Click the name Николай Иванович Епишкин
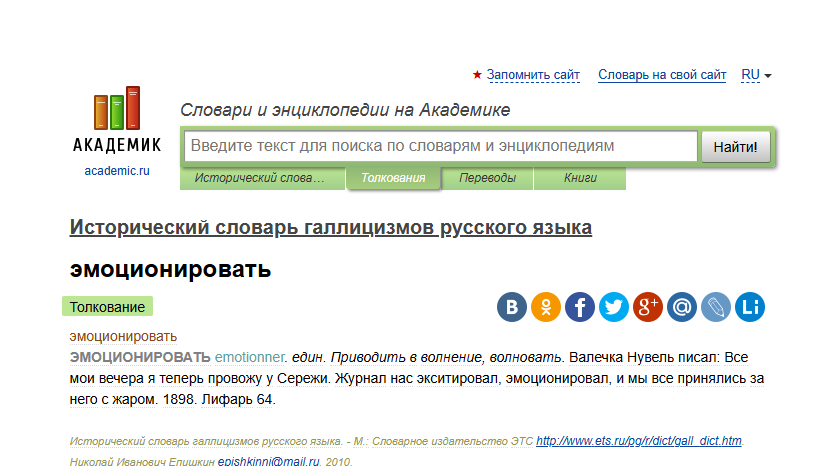822x466 pixels. pos(142,461)
